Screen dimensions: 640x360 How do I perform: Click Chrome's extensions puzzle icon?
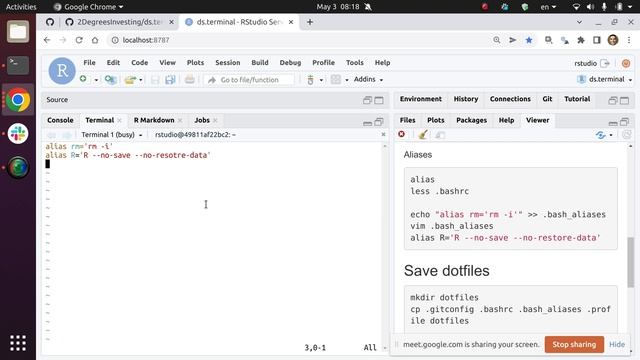(x=581, y=40)
